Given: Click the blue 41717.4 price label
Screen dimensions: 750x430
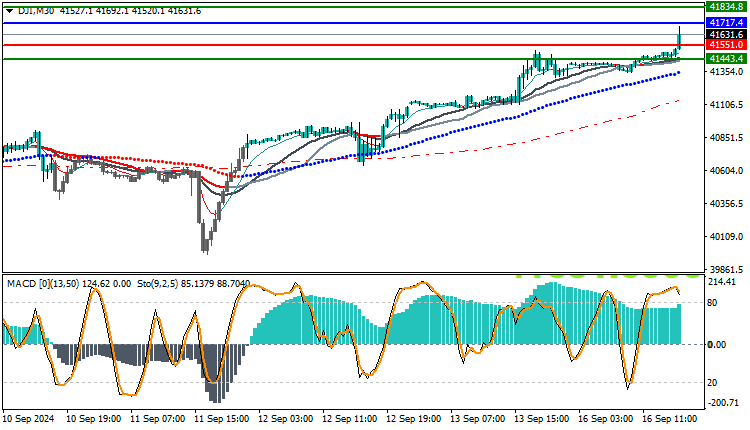Looking at the screenshot, I should (726, 23).
